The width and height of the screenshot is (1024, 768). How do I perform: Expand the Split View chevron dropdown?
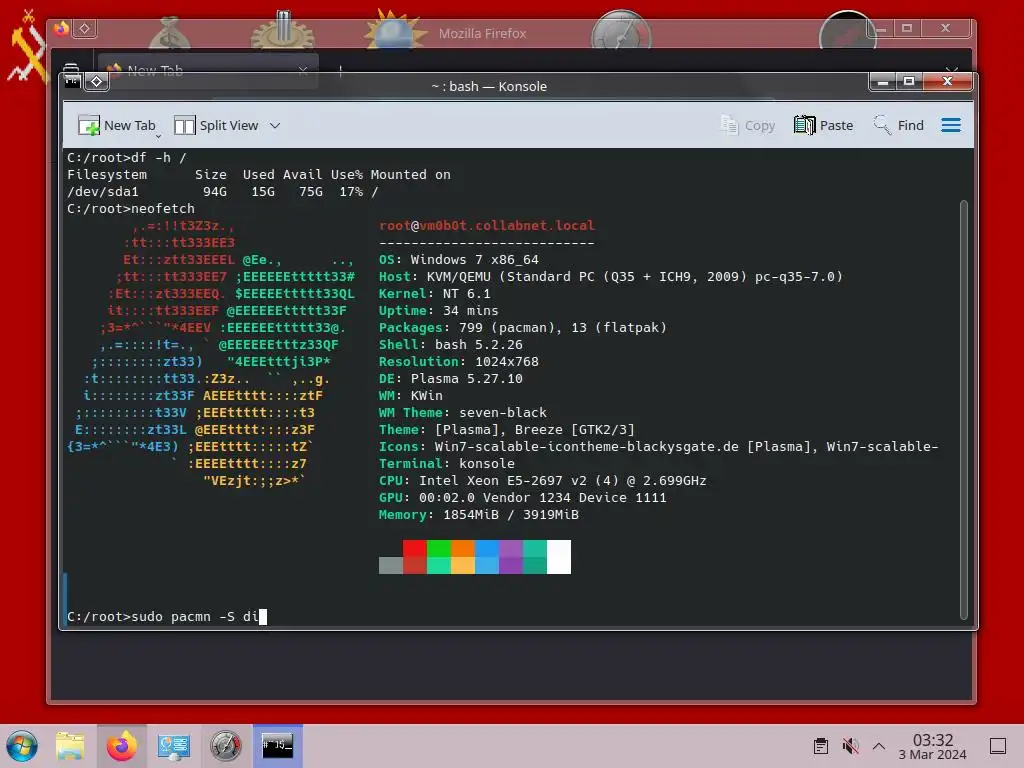point(275,125)
